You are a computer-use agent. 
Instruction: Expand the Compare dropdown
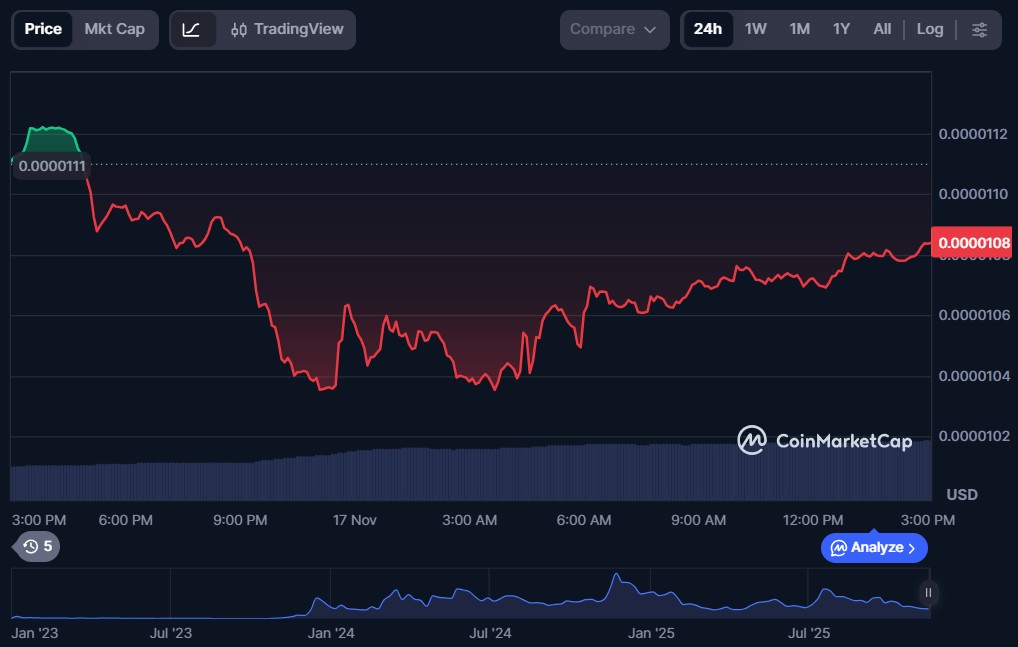pos(614,30)
